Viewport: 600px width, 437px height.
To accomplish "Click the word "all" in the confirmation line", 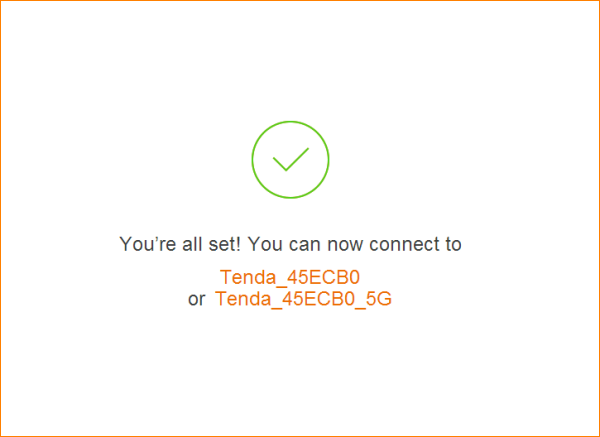I will pyautogui.click(x=192, y=244).
